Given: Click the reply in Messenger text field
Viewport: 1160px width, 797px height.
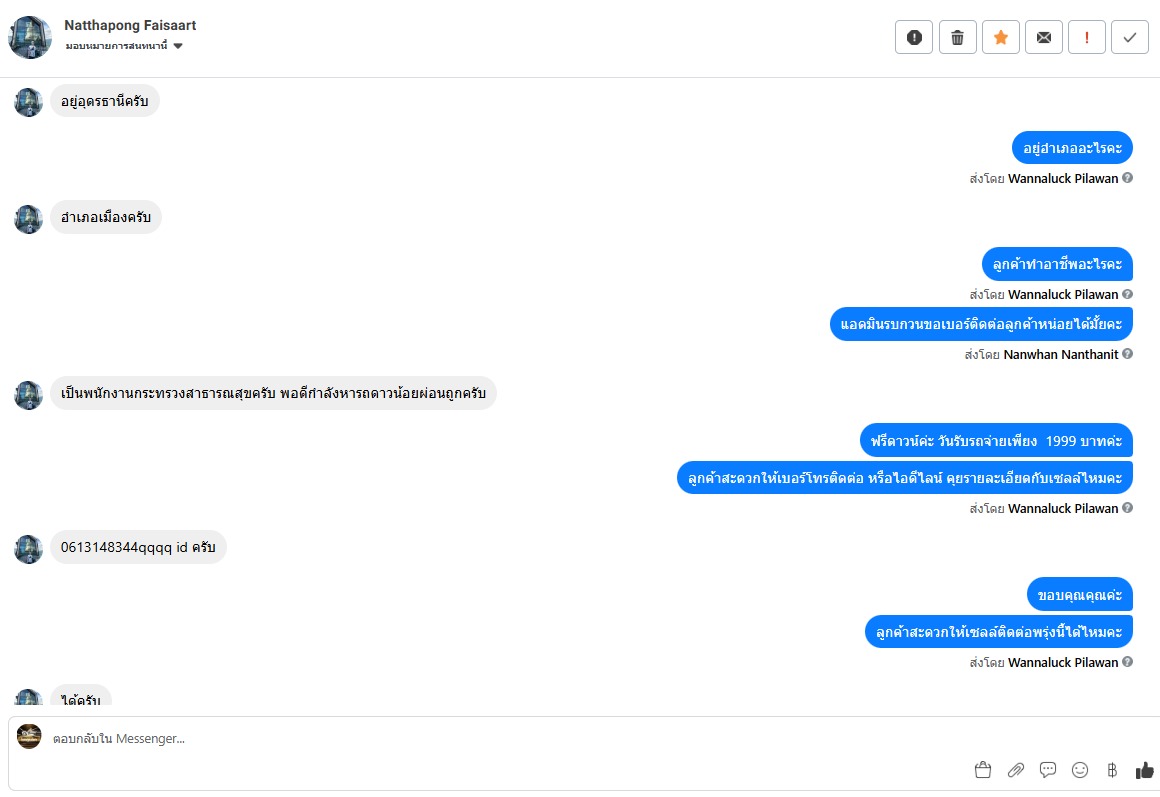Looking at the screenshot, I should (500, 739).
